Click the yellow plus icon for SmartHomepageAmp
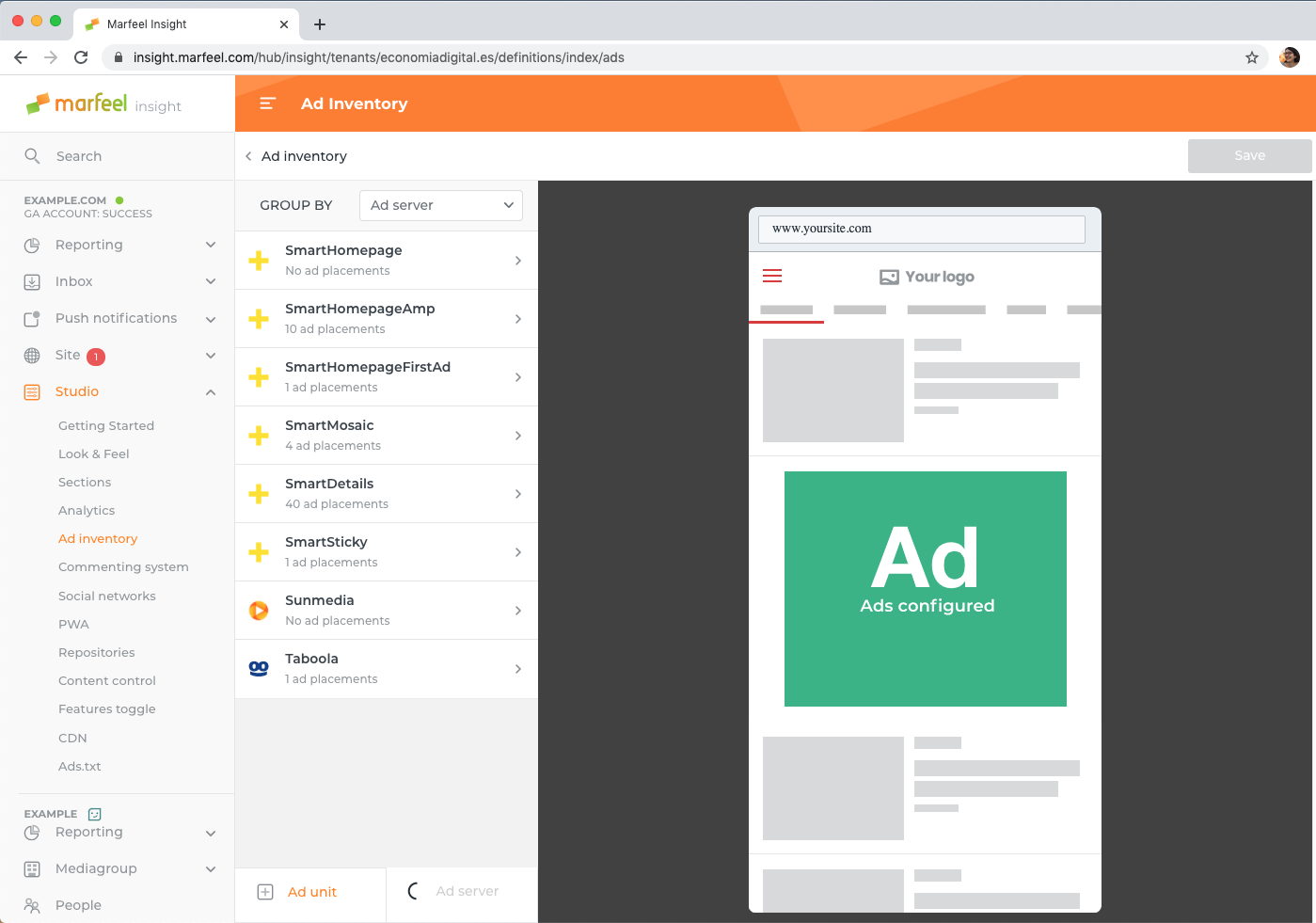This screenshot has height=923, width=1316. (259, 319)
